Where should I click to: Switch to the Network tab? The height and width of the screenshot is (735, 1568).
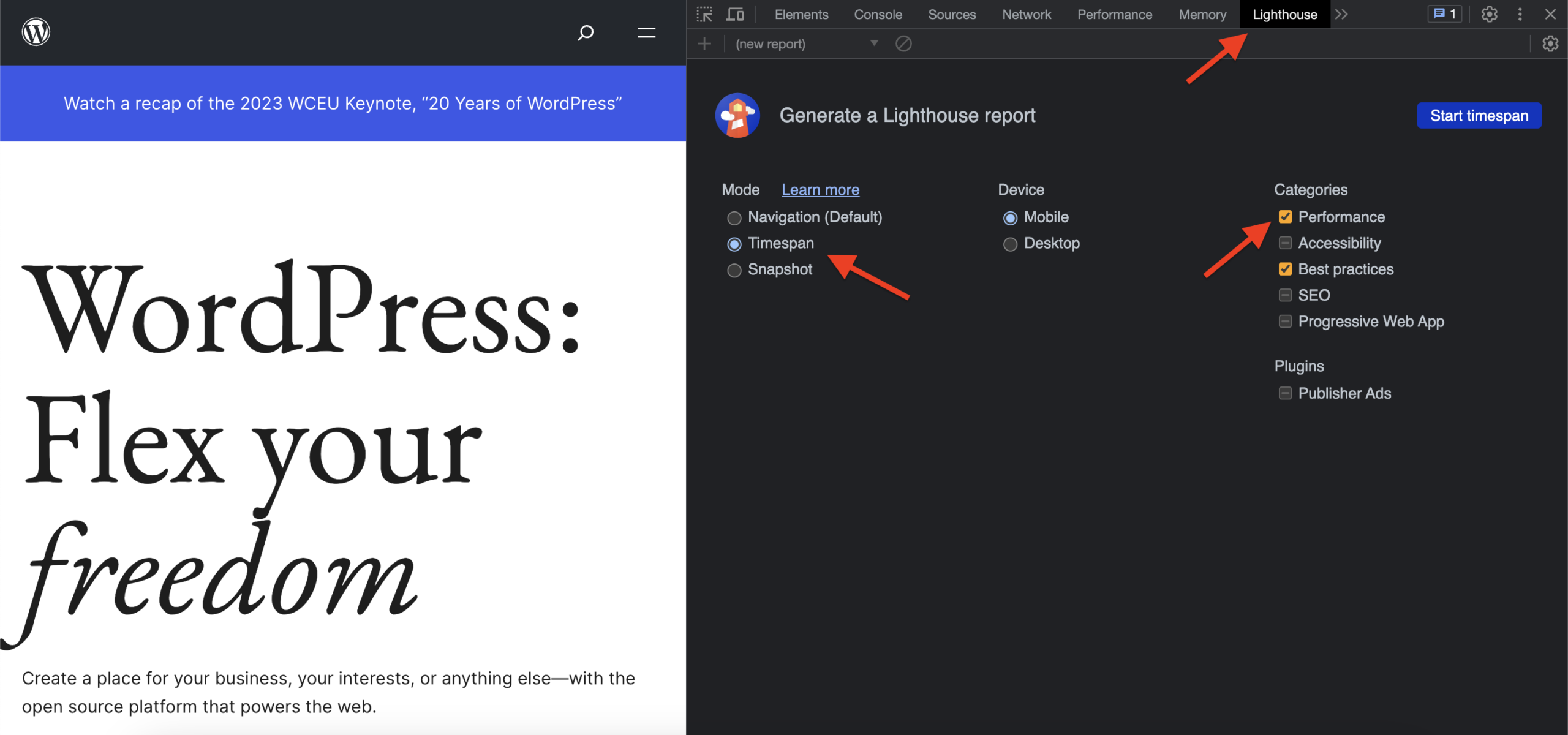click(x=1027, y=14)
